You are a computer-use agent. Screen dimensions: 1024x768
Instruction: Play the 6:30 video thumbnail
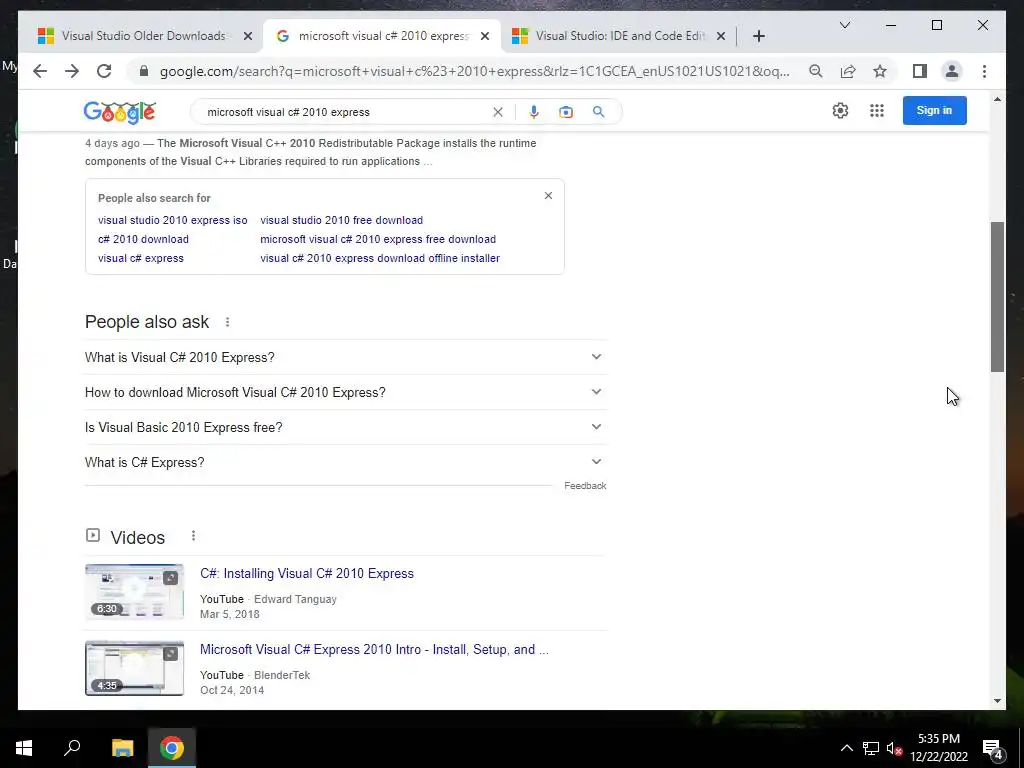click(x=135, y=592)
